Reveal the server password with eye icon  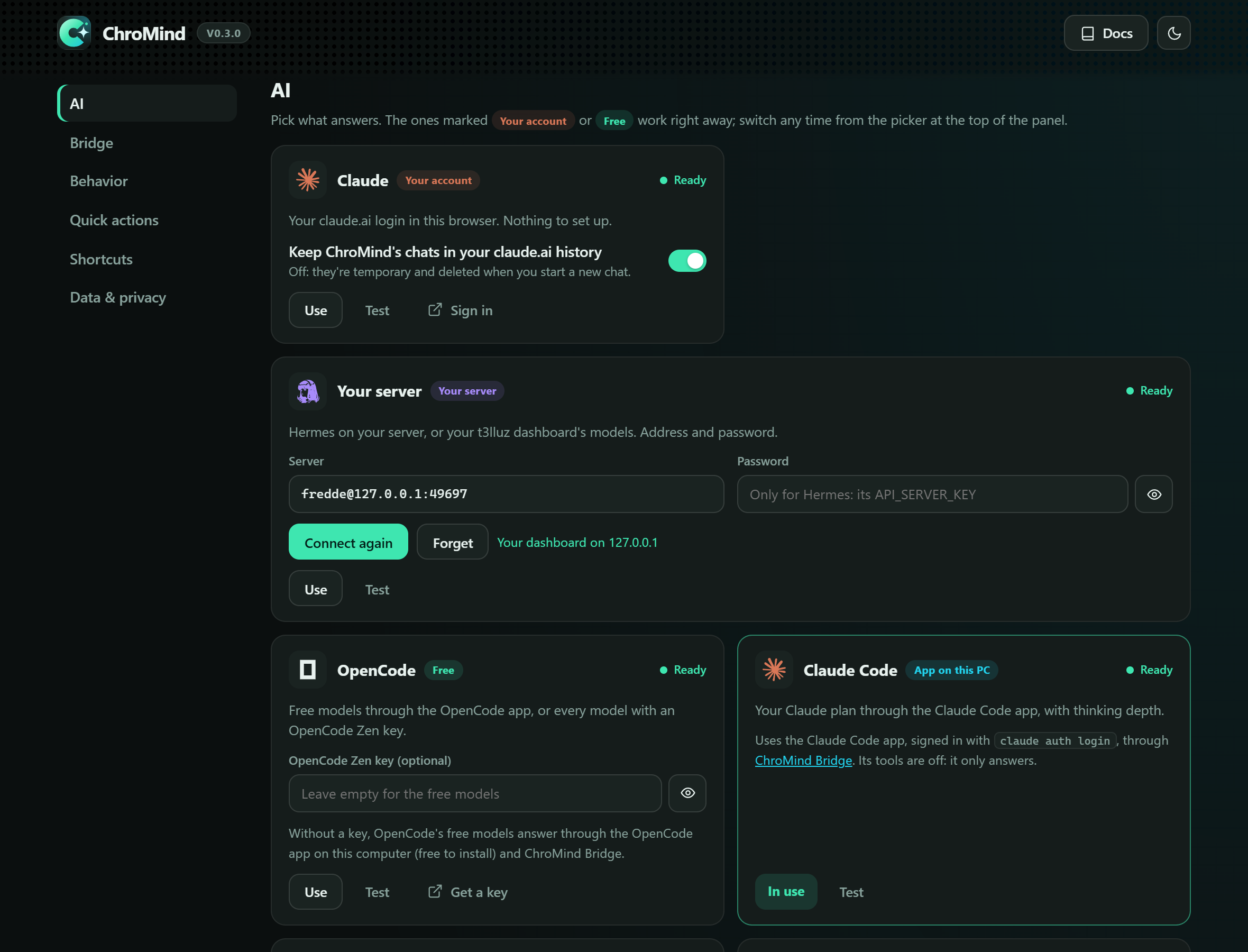click(1153, 493)
